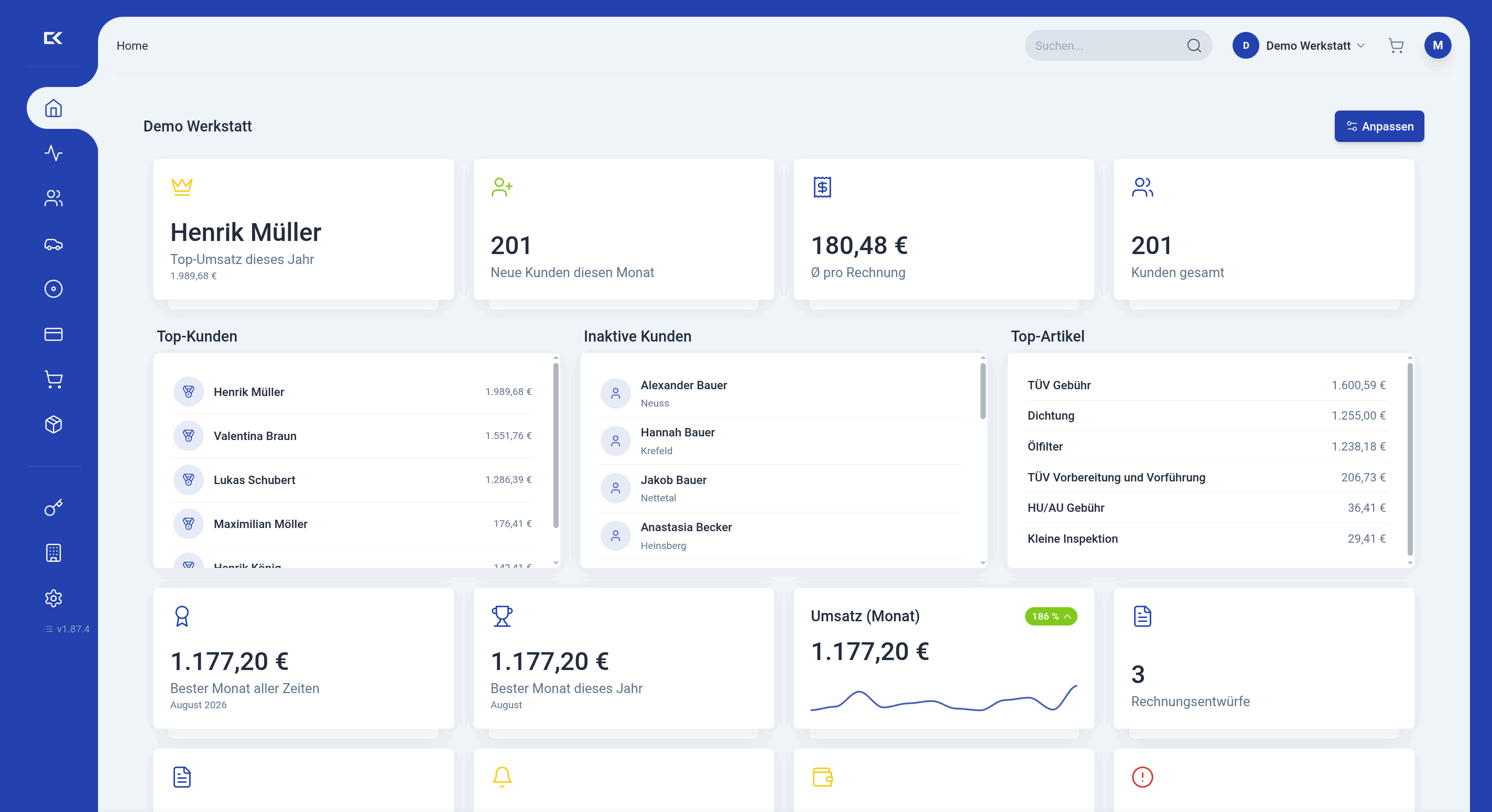
Task: Click the Anpassen button
Action: (1379, 126)
